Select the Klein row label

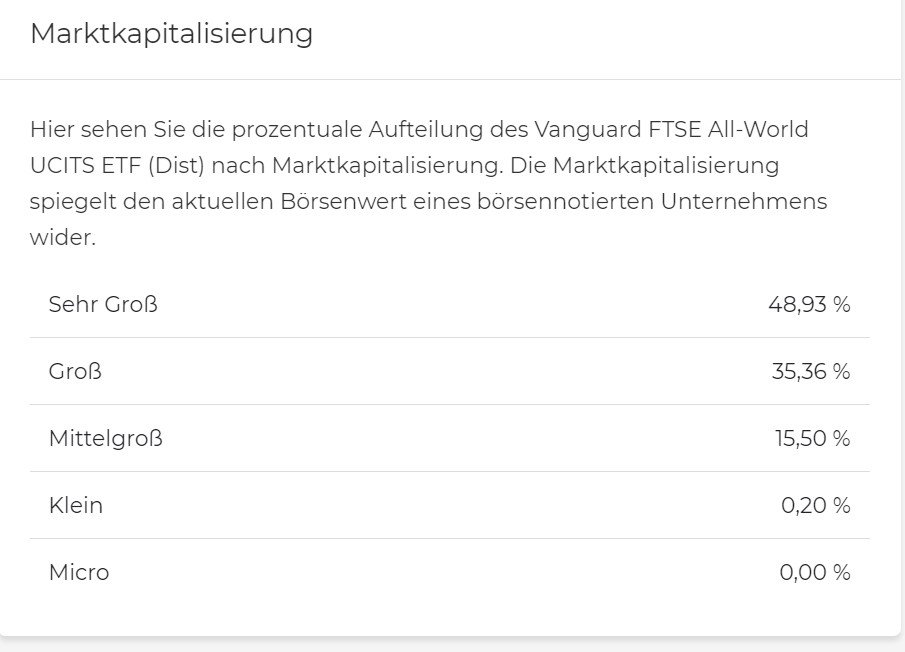(x=75, y=505)
